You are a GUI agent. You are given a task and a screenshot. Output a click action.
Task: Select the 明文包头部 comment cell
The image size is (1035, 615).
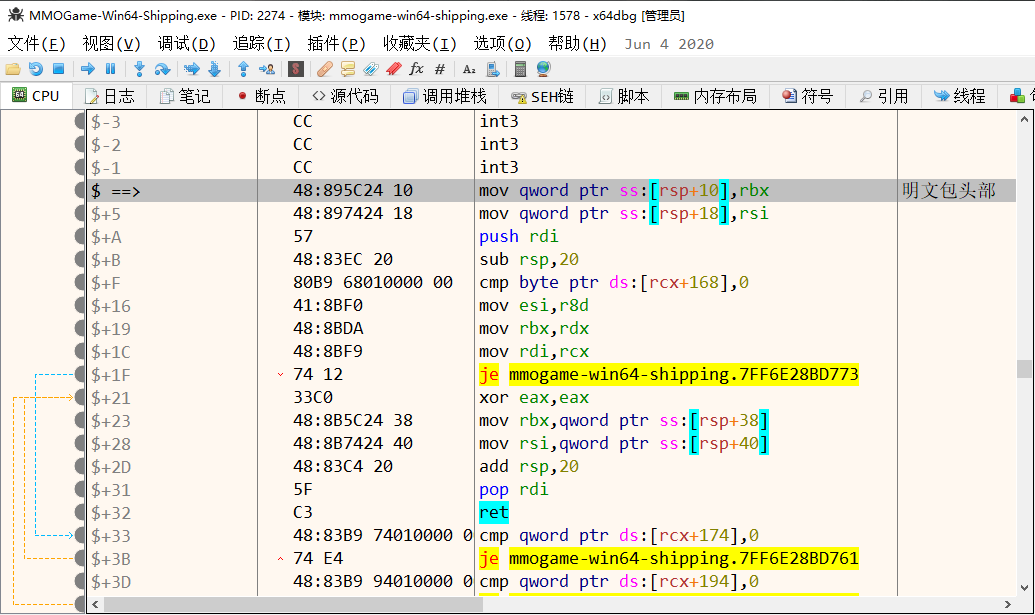tap(956, 191)
